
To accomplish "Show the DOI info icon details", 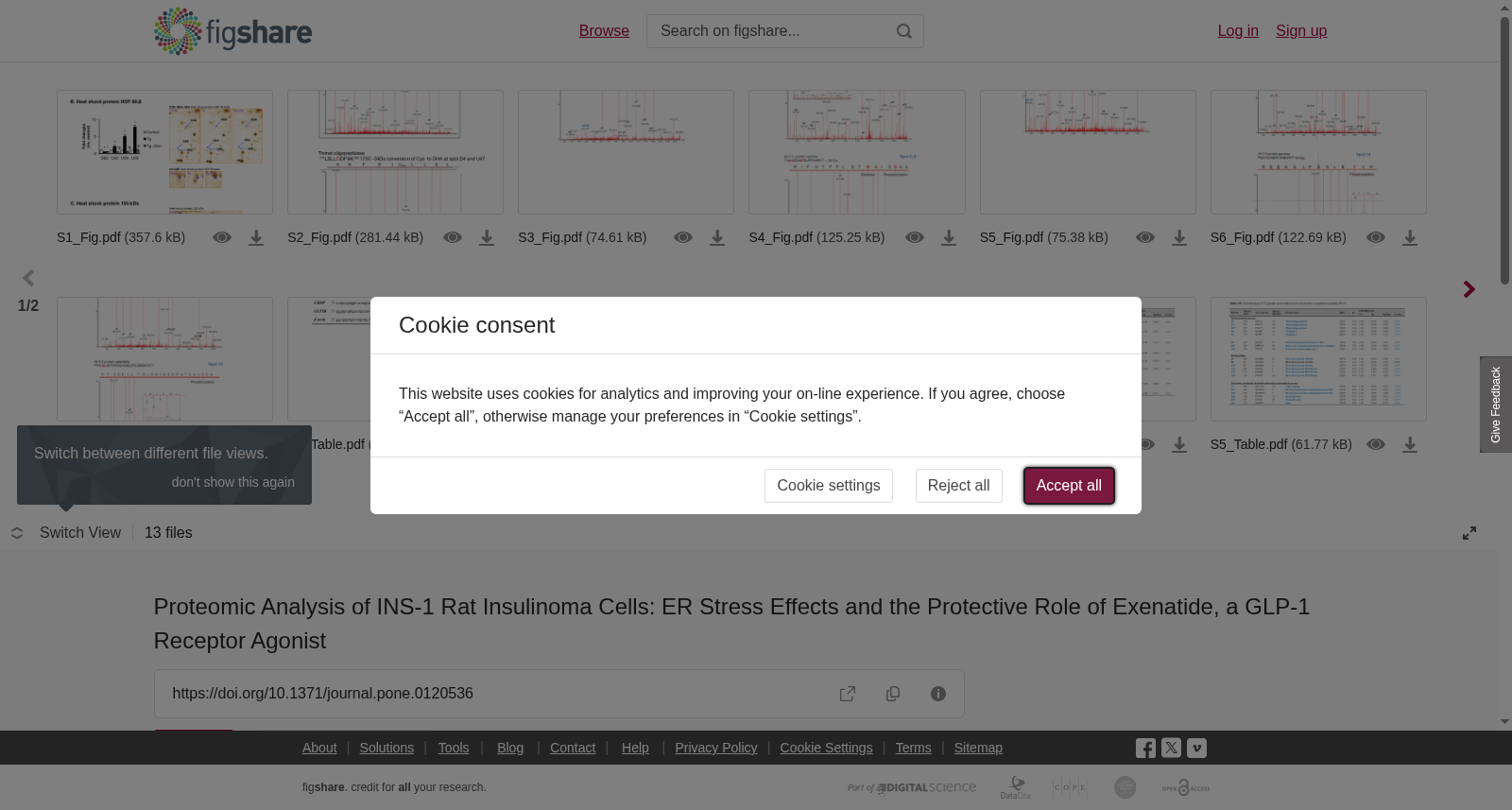I will pyautogui.click(x=938, y=694).
